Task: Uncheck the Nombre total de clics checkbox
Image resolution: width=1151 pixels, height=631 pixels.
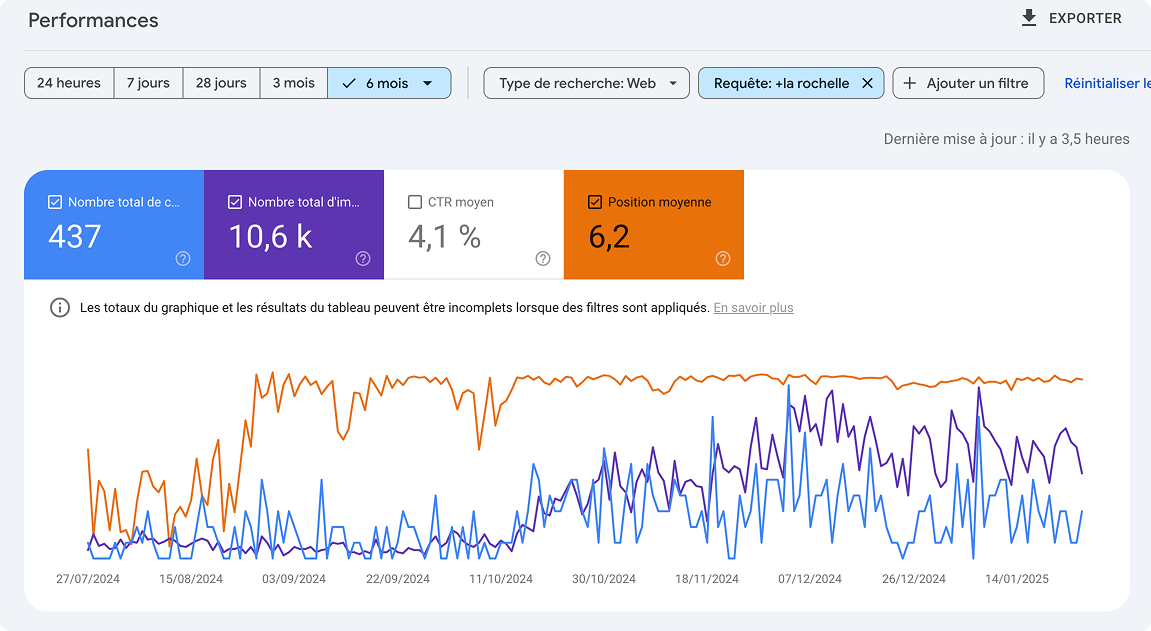Action: pos(55,202)
